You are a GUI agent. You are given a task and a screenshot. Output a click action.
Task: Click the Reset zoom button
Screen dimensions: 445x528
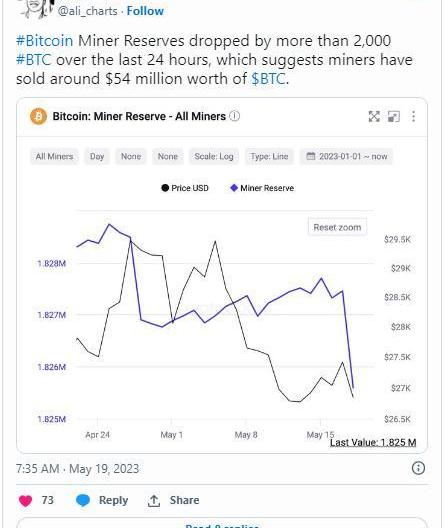point(337,227)
